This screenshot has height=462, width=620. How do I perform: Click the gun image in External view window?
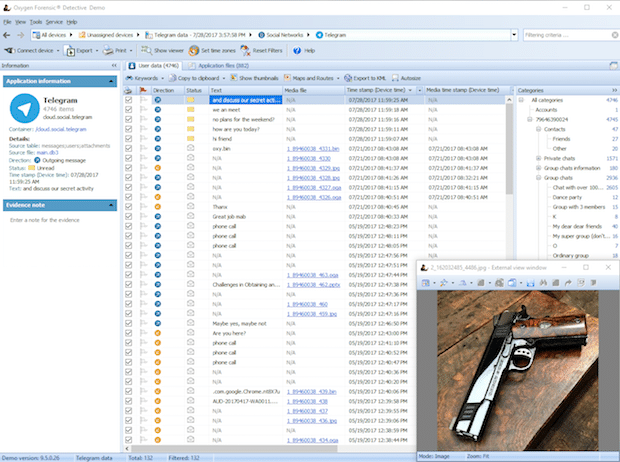518,371
